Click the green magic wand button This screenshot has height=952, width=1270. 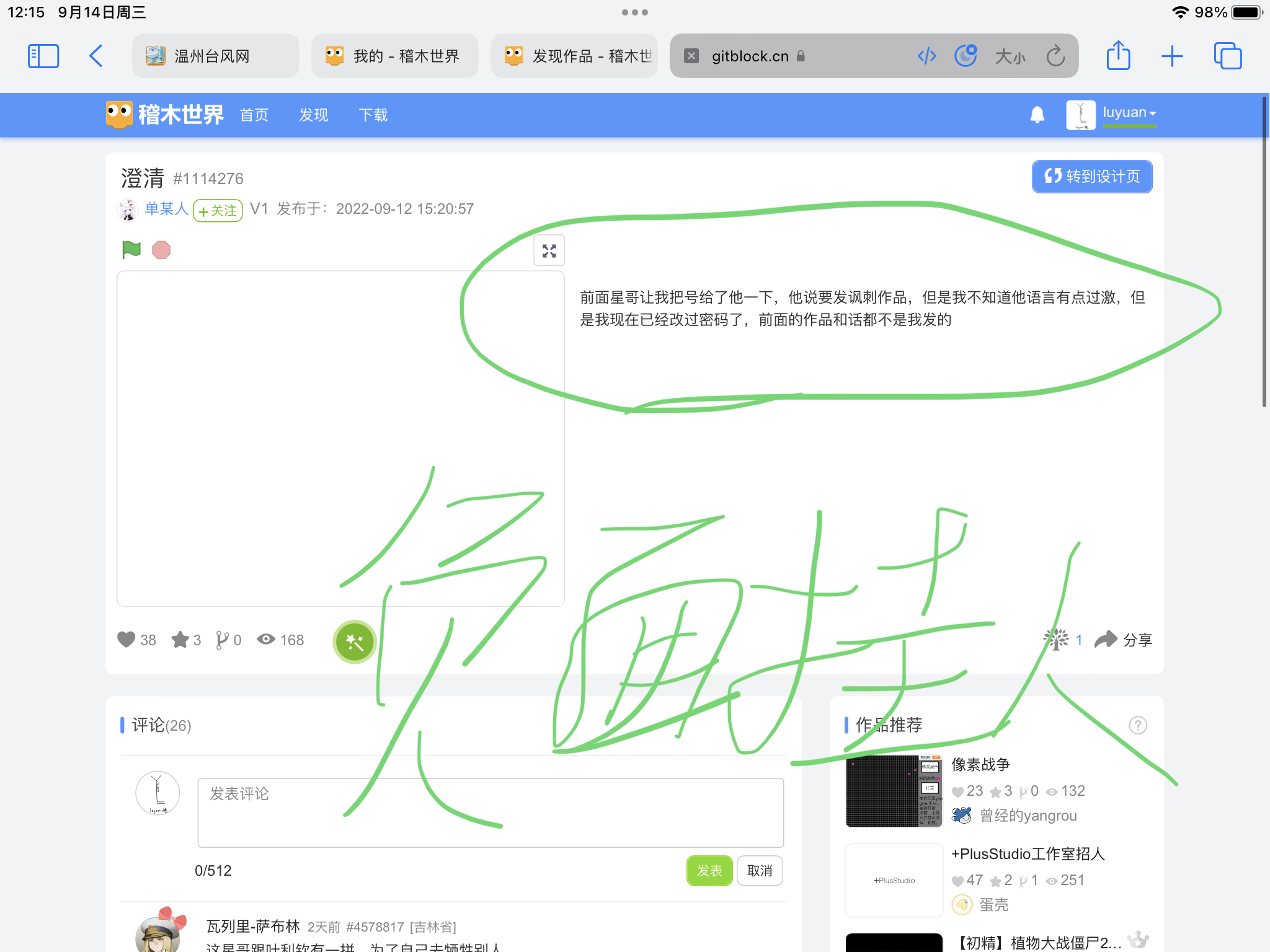tap(355, 641)
